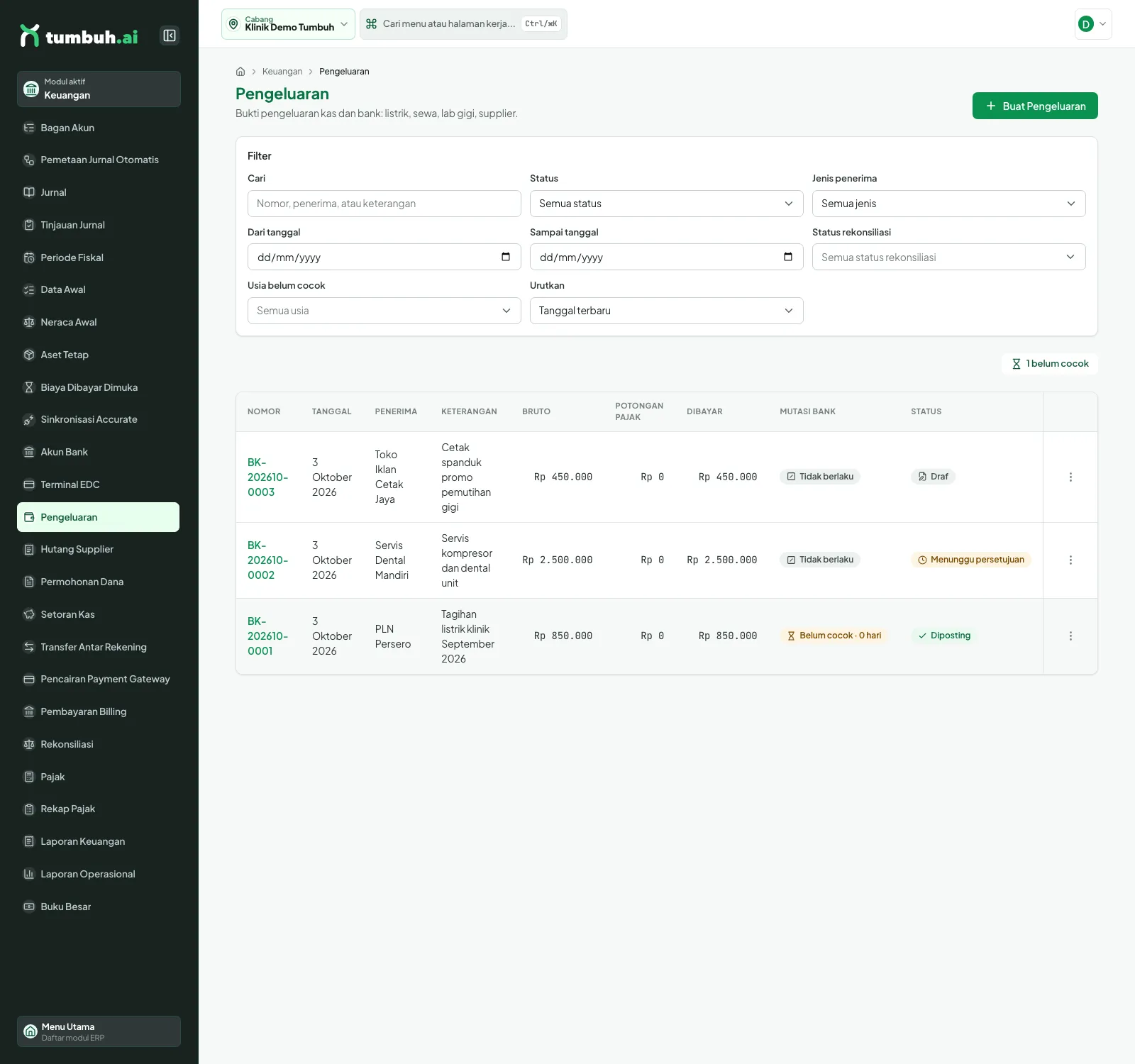The width and height of the screenshot is (1135, 1064).
Task: Click the Bagan Akun sidebar icon
Action: (29, 128)
